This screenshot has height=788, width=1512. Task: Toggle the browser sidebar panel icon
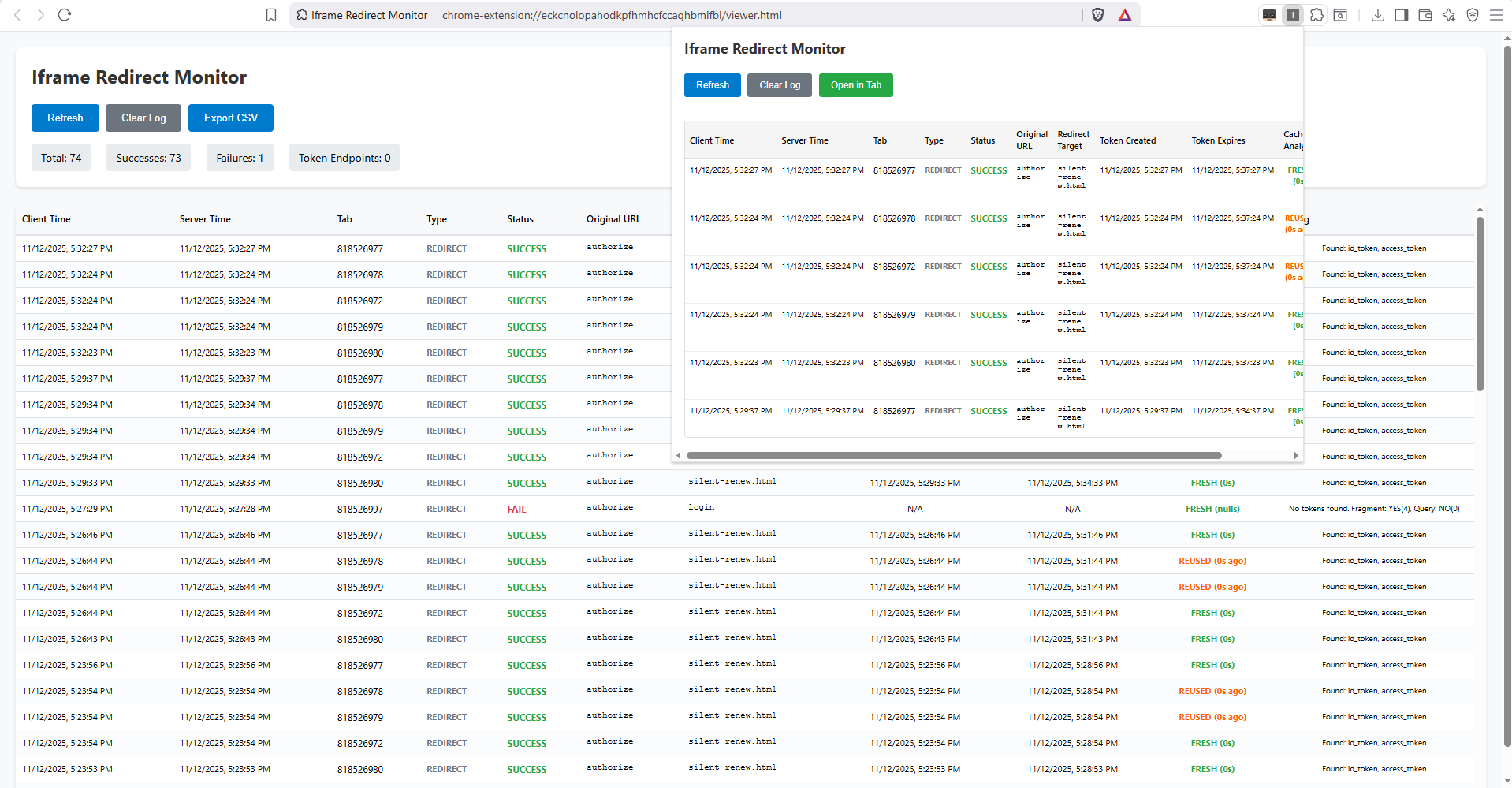[1401, 15]
